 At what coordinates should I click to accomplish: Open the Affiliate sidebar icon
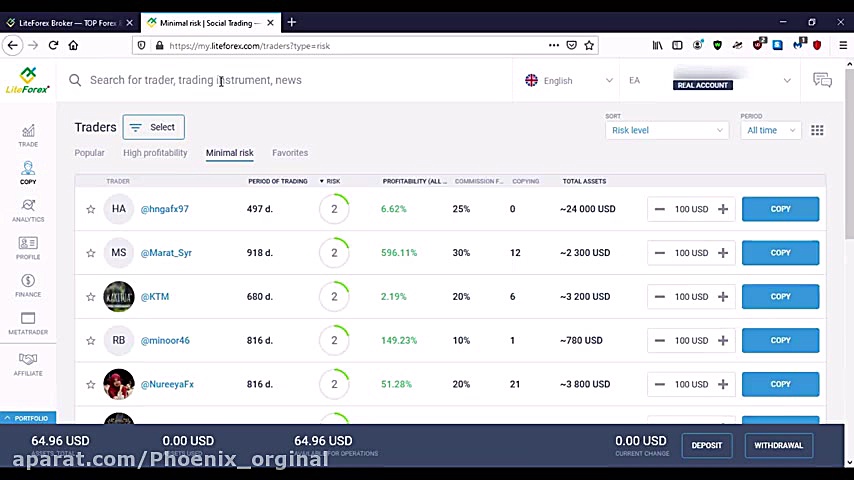(28, 364)
